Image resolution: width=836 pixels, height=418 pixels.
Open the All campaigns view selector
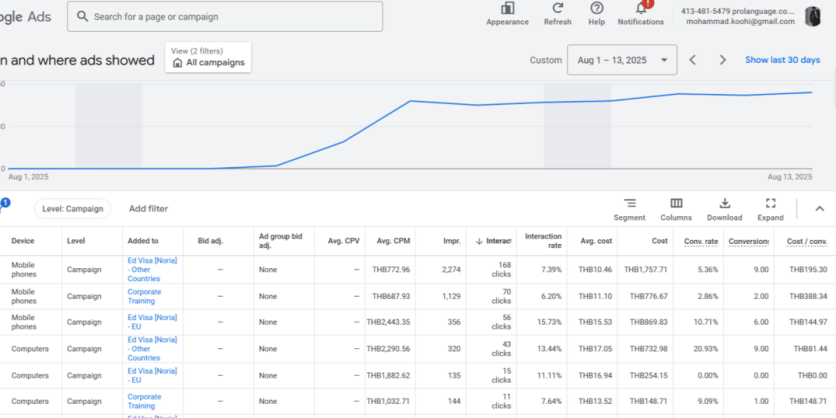point(208,58)
